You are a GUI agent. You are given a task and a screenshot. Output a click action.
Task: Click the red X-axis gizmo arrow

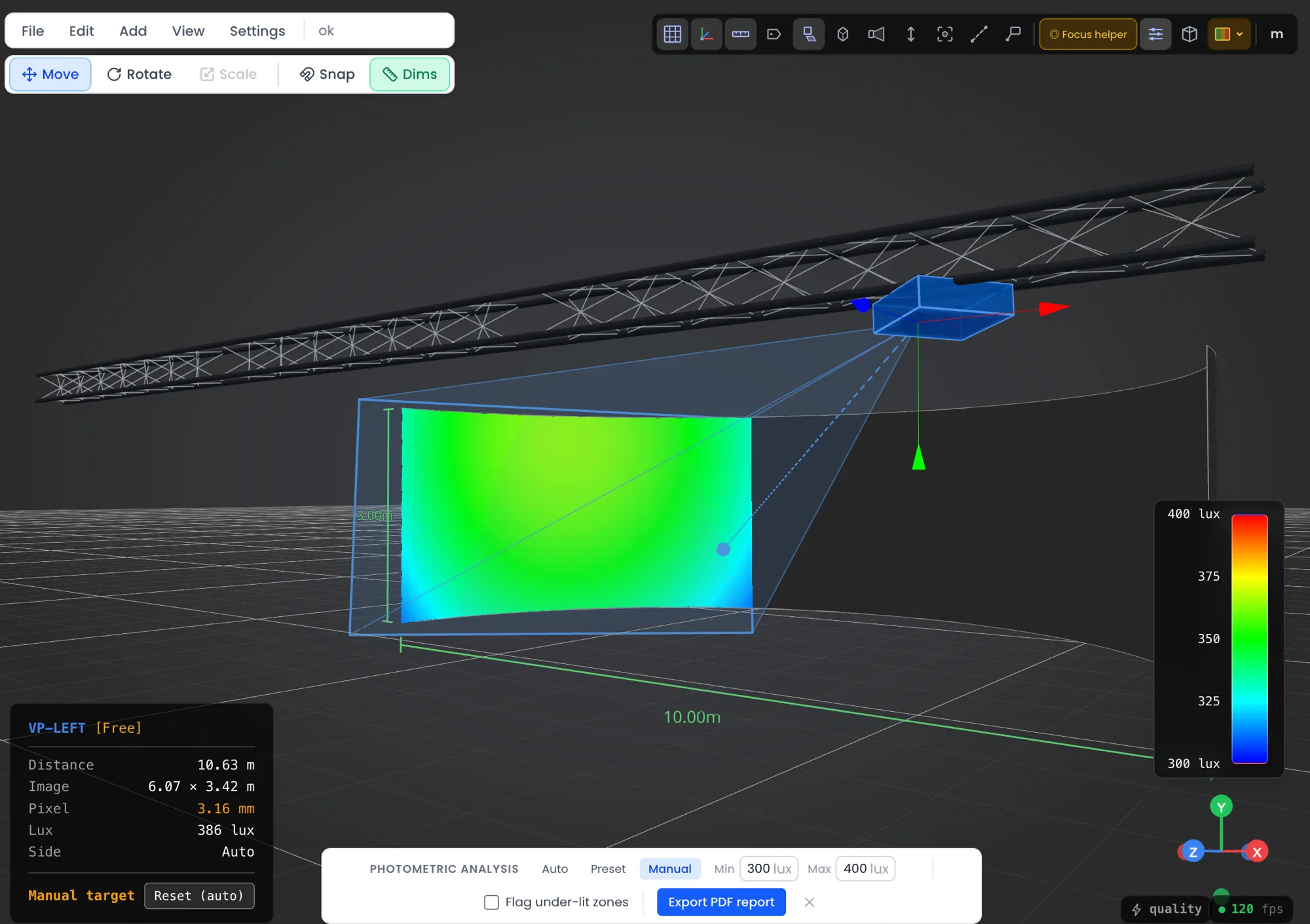tap(1054, 308)
